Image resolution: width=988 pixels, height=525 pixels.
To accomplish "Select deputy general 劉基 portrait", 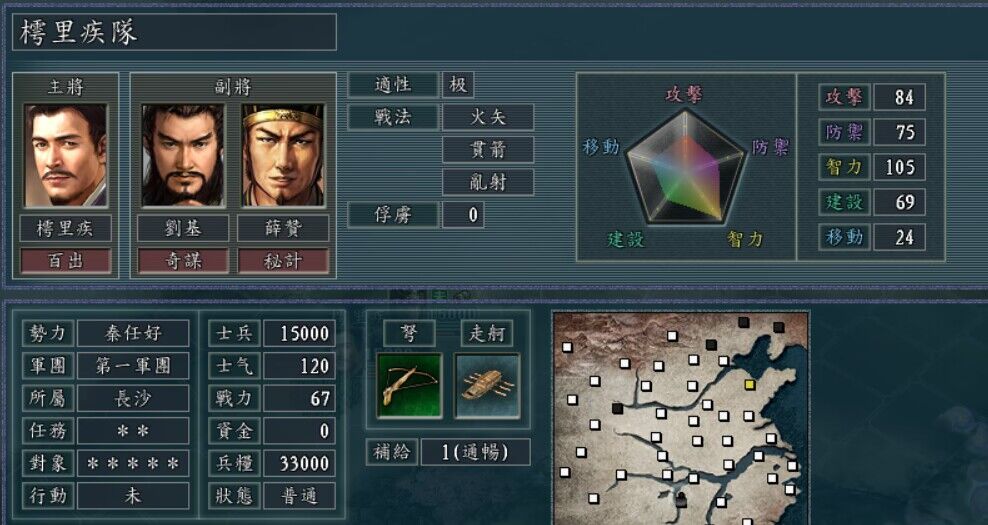I will tap(183, 156).
